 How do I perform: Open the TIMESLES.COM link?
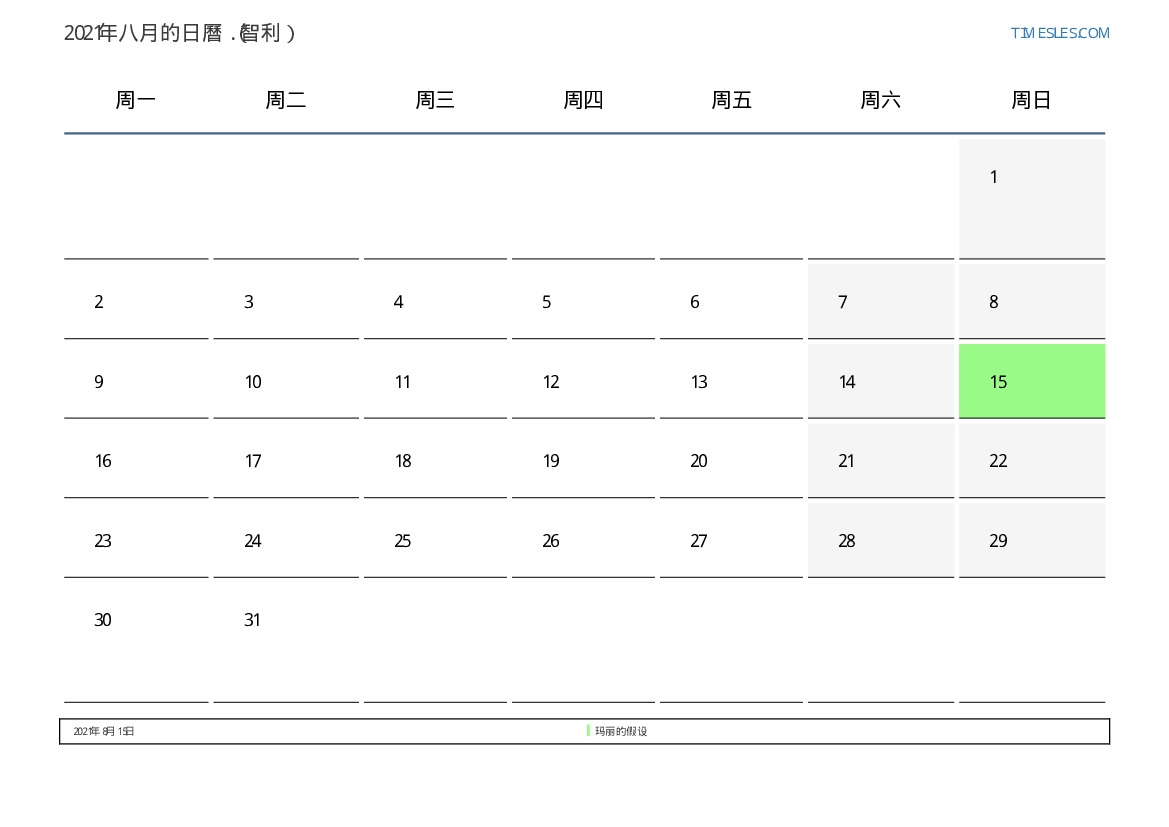point(1059,33)
